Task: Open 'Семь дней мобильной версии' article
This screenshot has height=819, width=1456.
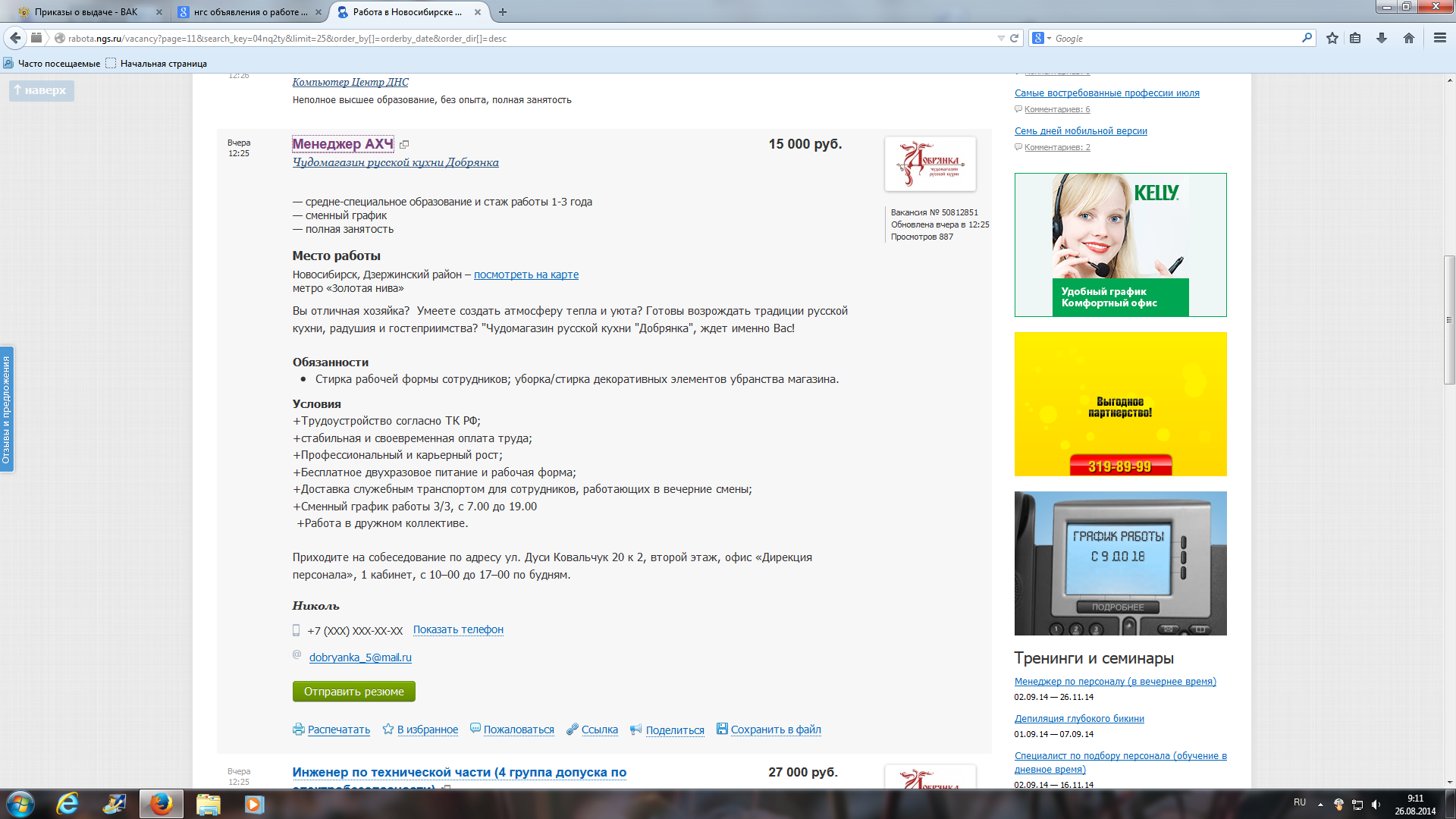Action: 1081,131
